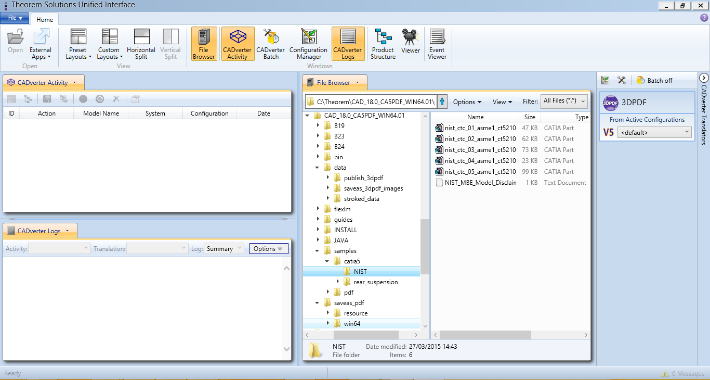Expand the rear_suspension folder
The height and width of the screenshot is (380, 710).
coord(338,282)
